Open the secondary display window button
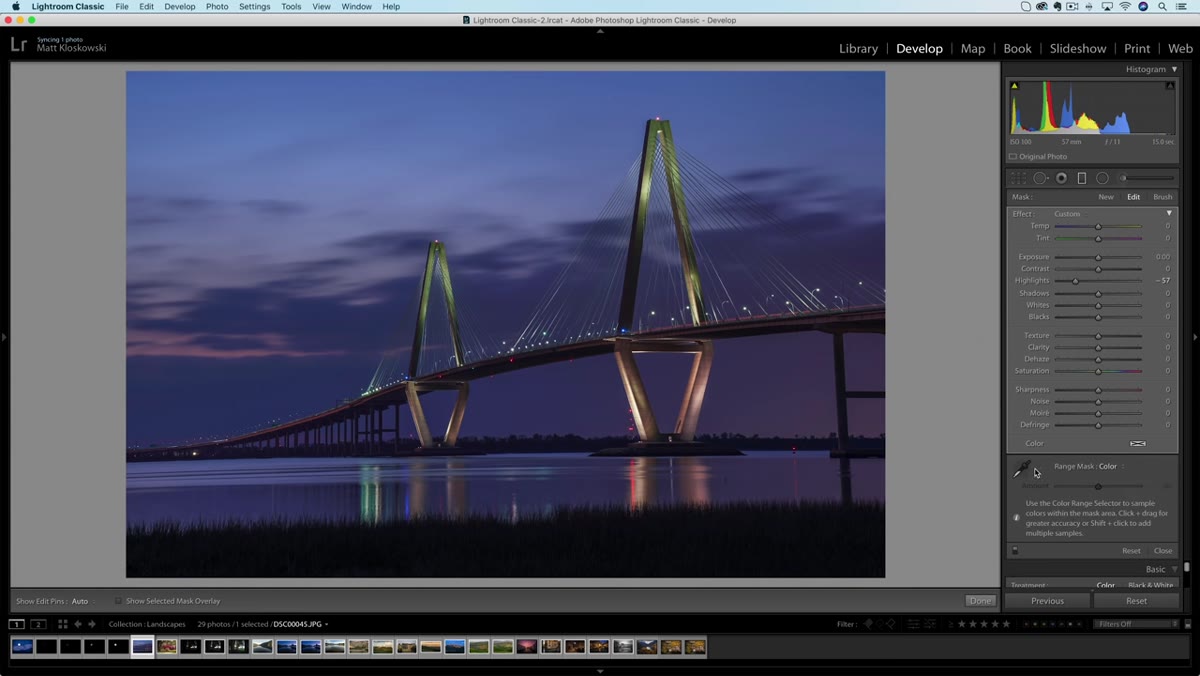The image size is (1200, 676). (x=38, y=624)
